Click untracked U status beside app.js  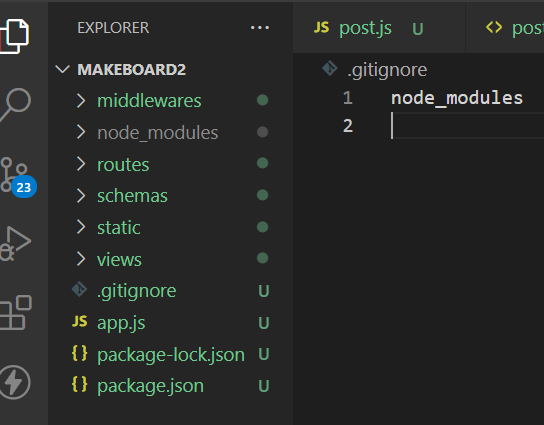(x=264, y=323)
